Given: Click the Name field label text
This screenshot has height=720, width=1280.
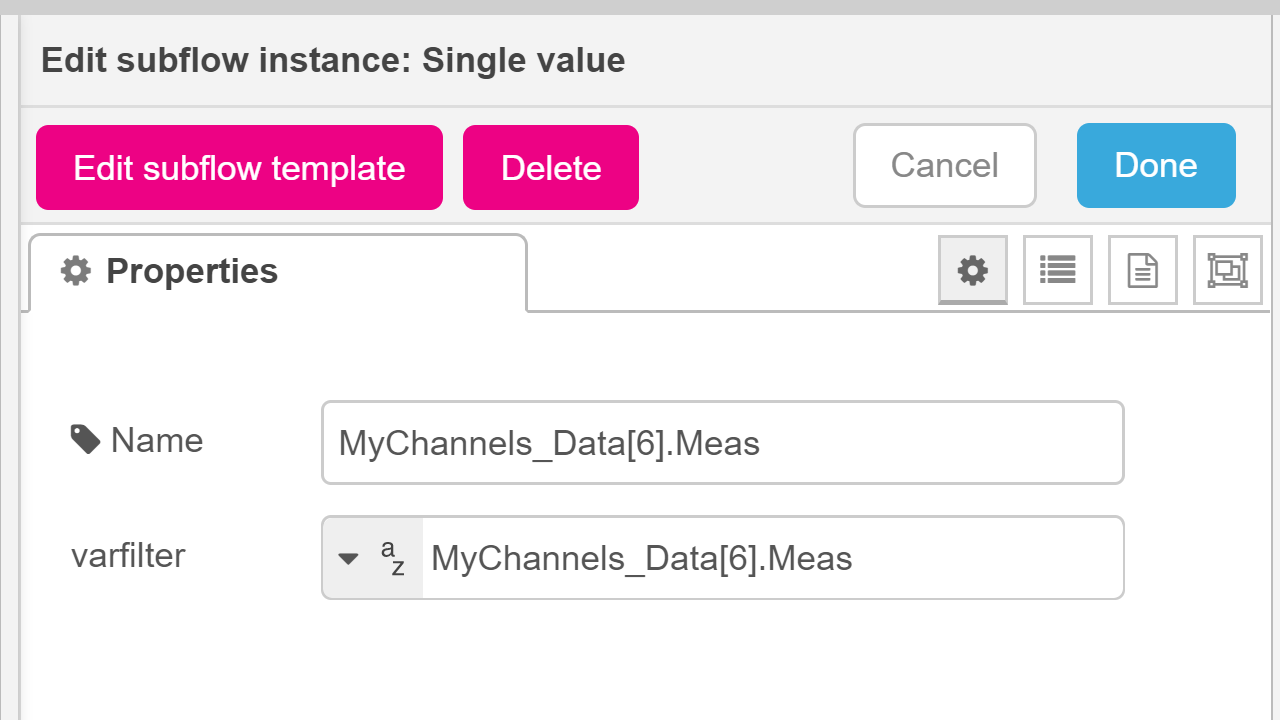Looking at the screenshot, I should pos(157,440).
